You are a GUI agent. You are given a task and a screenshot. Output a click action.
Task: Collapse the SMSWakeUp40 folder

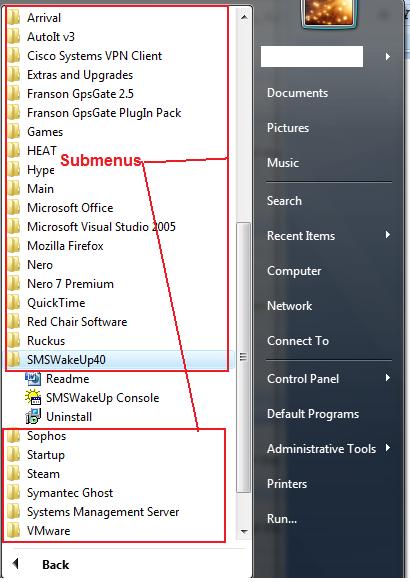[121, 359]
